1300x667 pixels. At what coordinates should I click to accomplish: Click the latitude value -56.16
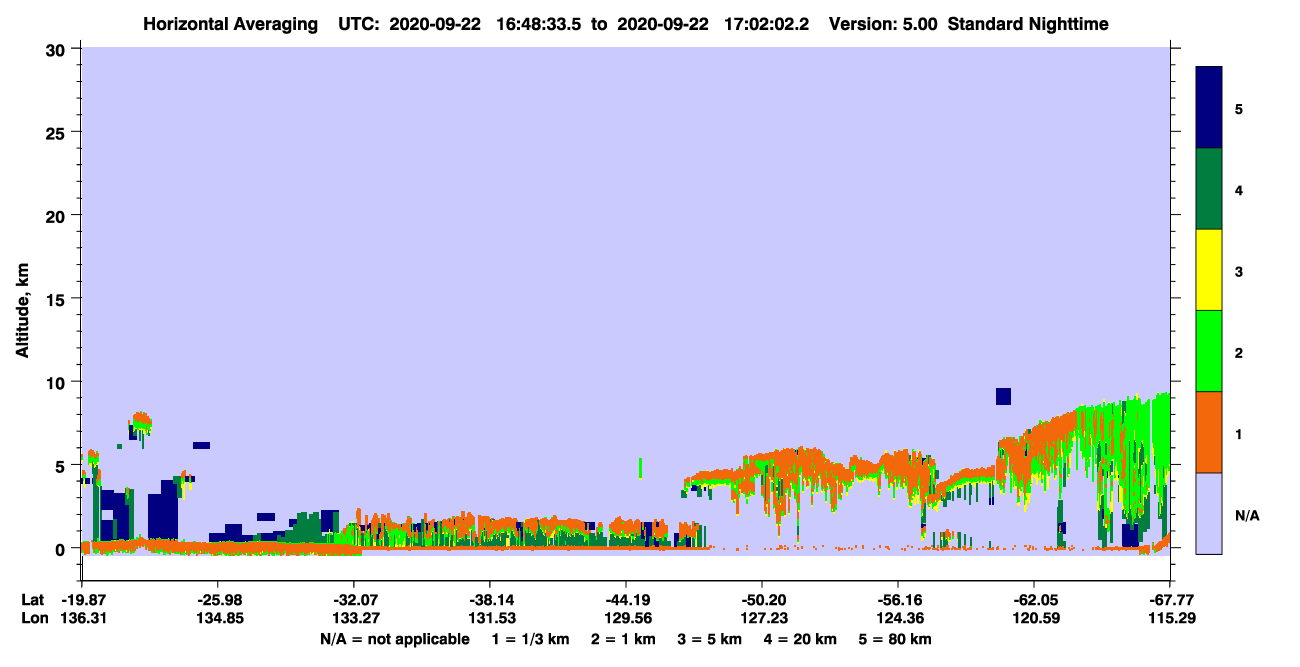click(x=897, y=600)
